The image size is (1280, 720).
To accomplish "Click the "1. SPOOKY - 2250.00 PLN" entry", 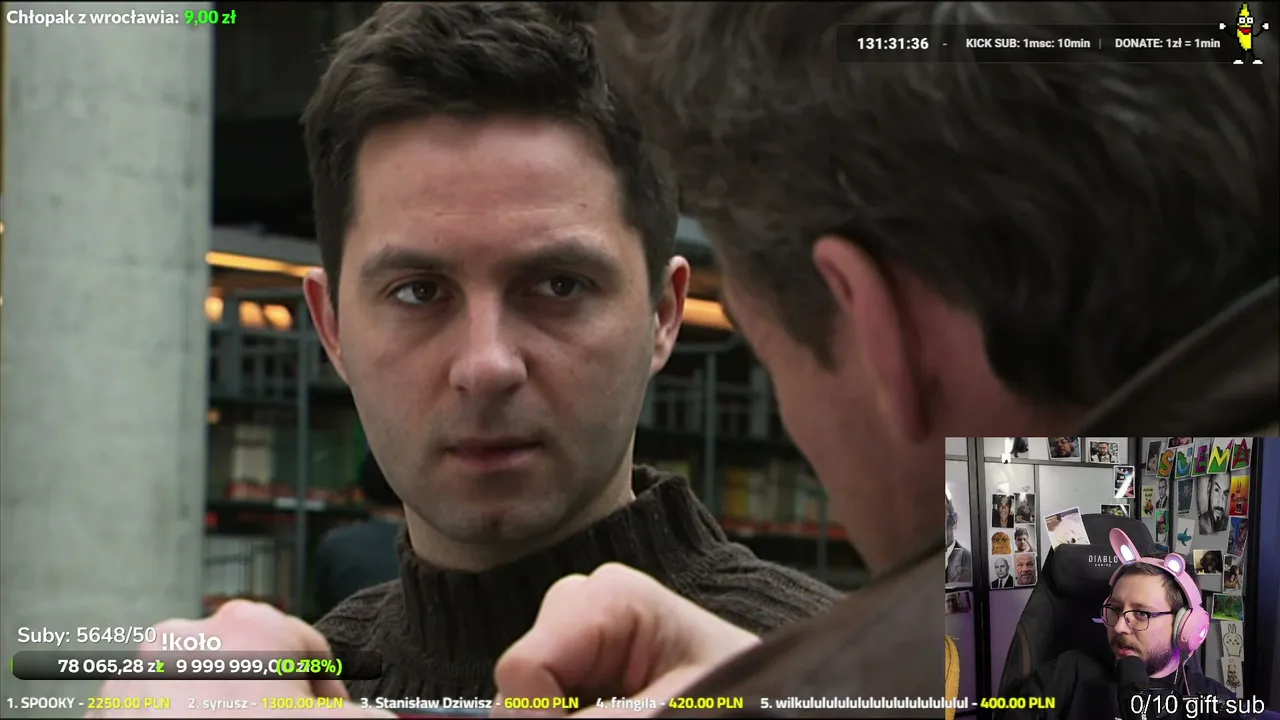I will click(x=88, y=703).
